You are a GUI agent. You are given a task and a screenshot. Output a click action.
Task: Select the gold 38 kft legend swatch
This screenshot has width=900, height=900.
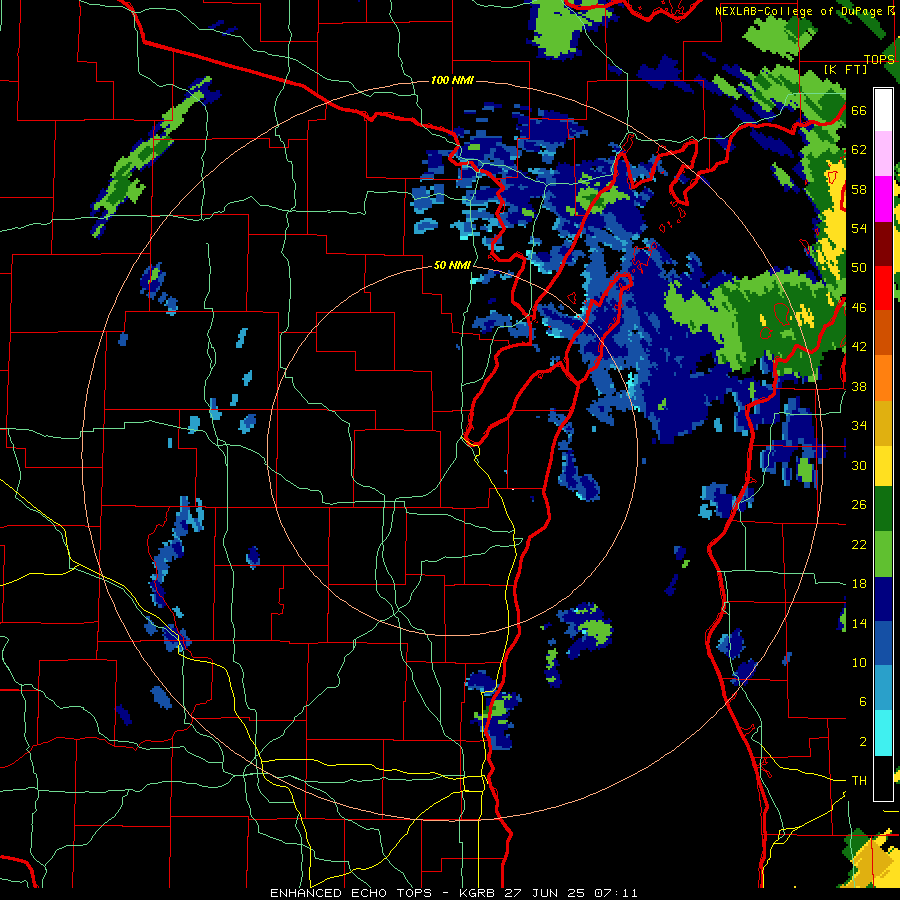[883, 422]
